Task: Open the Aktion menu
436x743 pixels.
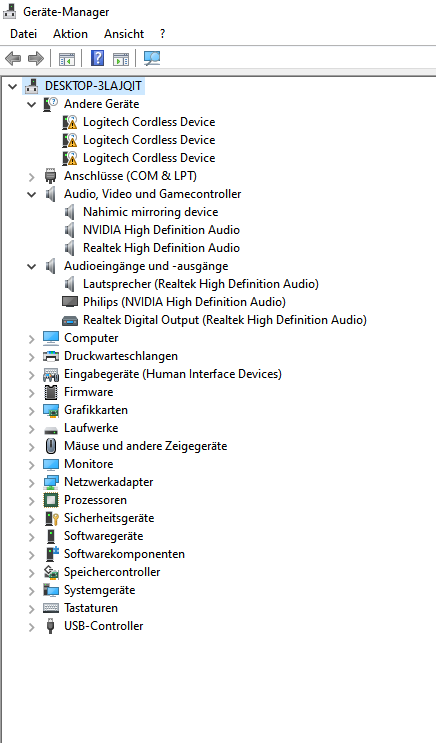Action: click(70, 34)
